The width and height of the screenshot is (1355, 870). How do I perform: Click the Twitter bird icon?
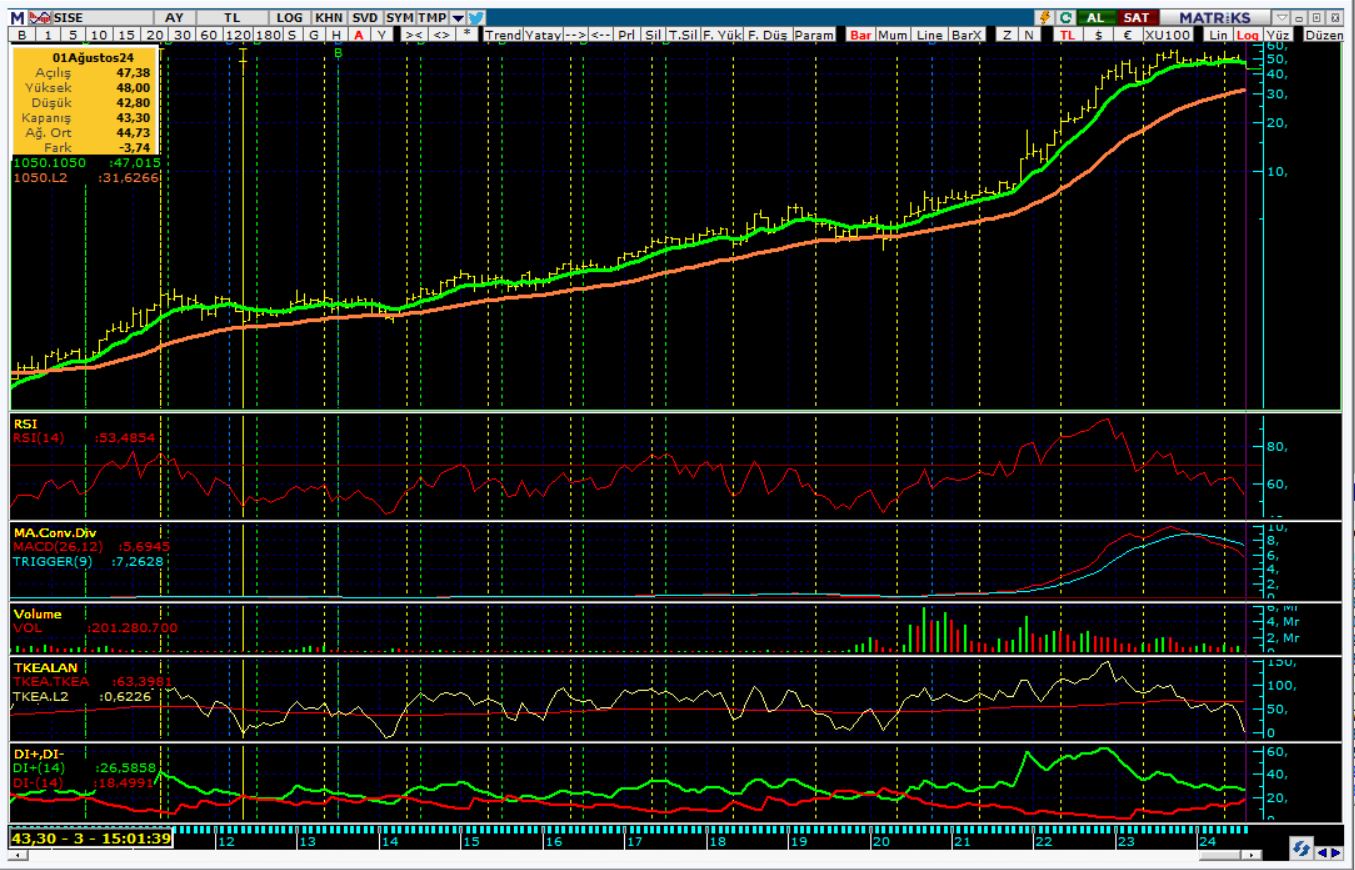tap(475, 18)
